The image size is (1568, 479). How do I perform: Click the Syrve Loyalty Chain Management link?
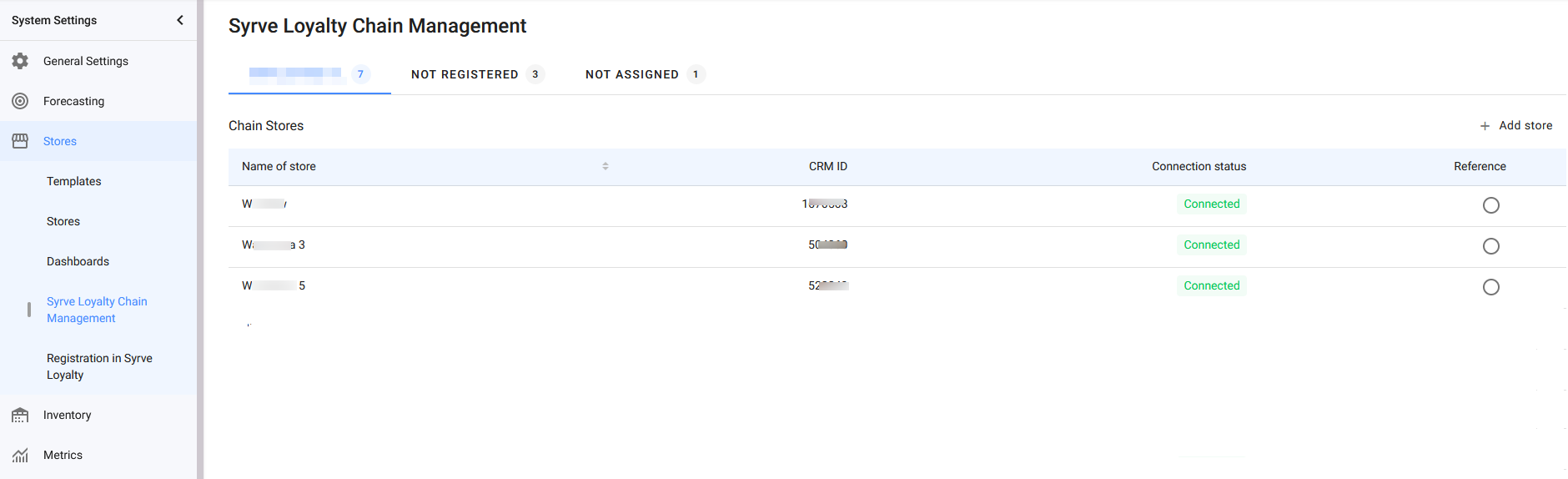(x=97, y=310)
